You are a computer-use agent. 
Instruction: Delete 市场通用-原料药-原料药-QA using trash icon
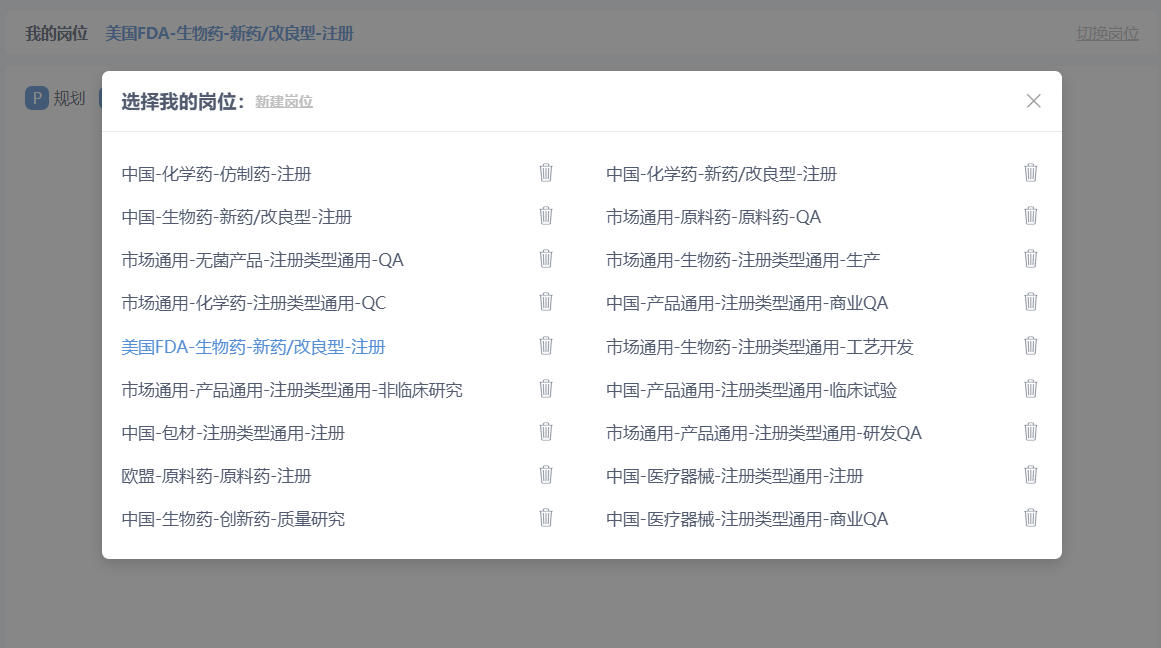point(1031,216)
